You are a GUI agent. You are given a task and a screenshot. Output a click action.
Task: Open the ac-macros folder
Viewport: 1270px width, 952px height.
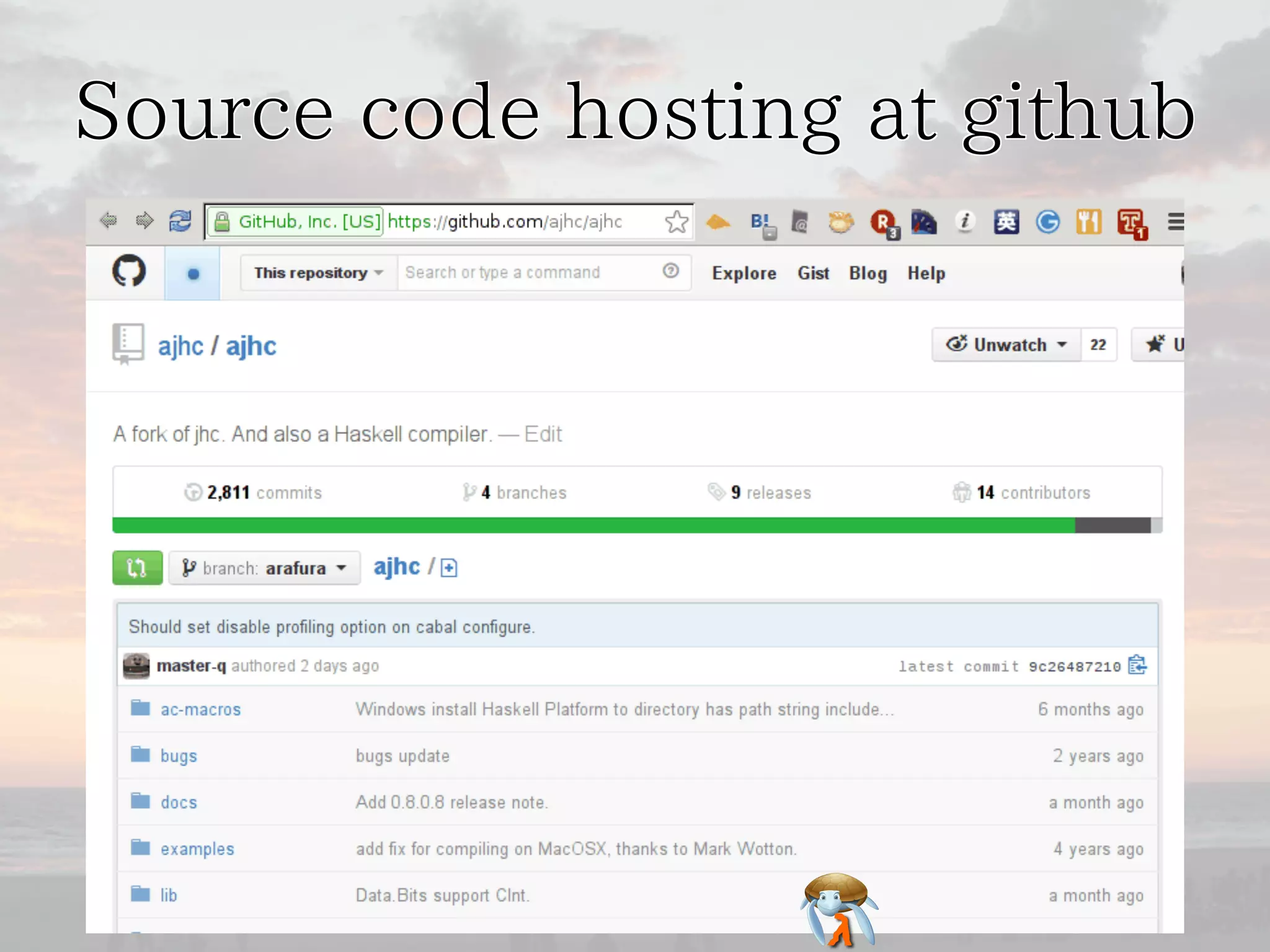click(200, 709)
